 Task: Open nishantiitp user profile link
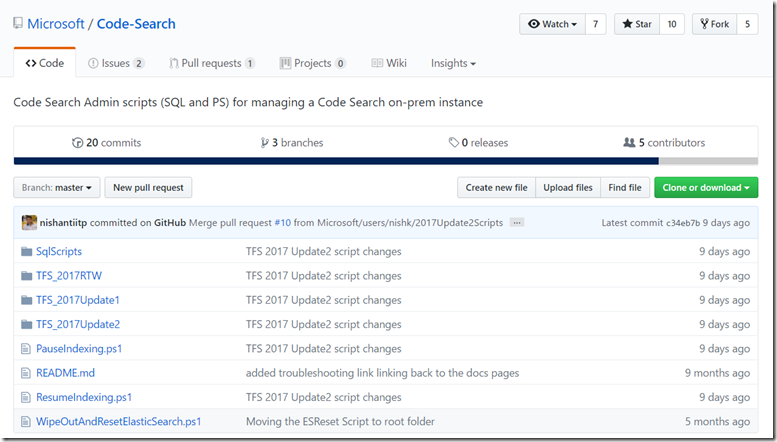63,222
